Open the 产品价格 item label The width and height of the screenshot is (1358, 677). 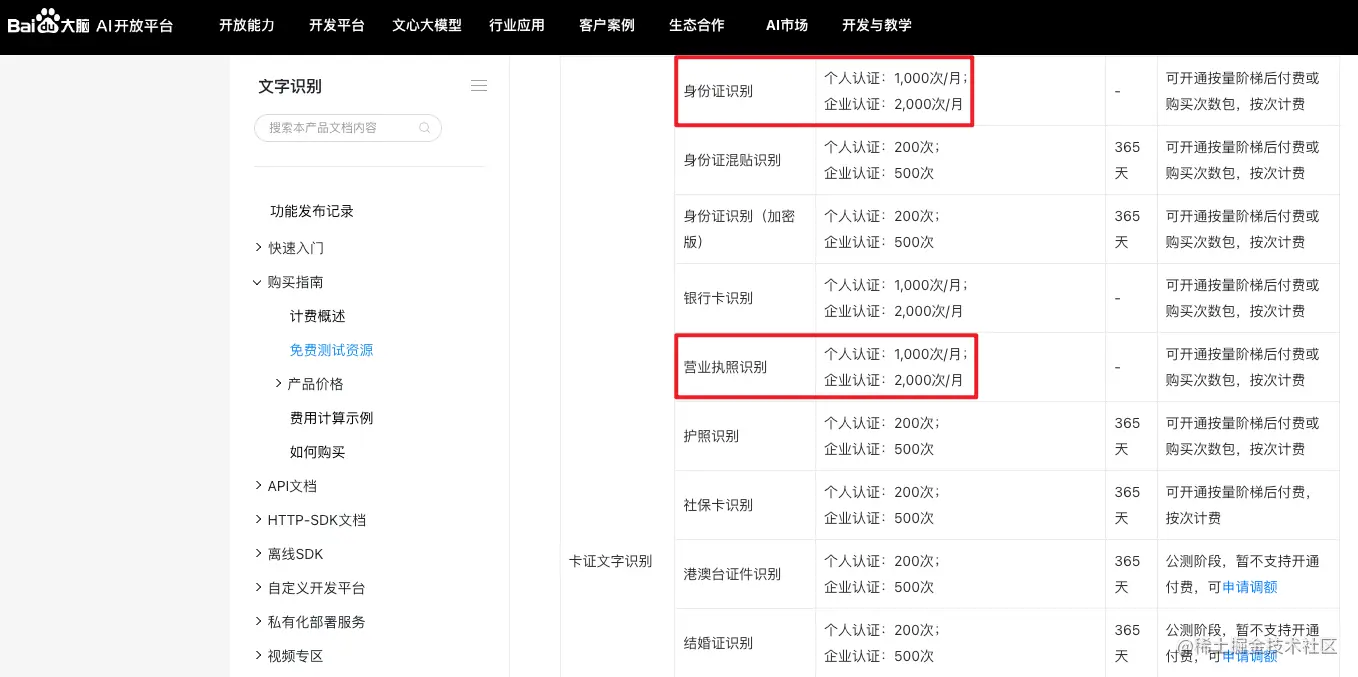pos(316,384)
